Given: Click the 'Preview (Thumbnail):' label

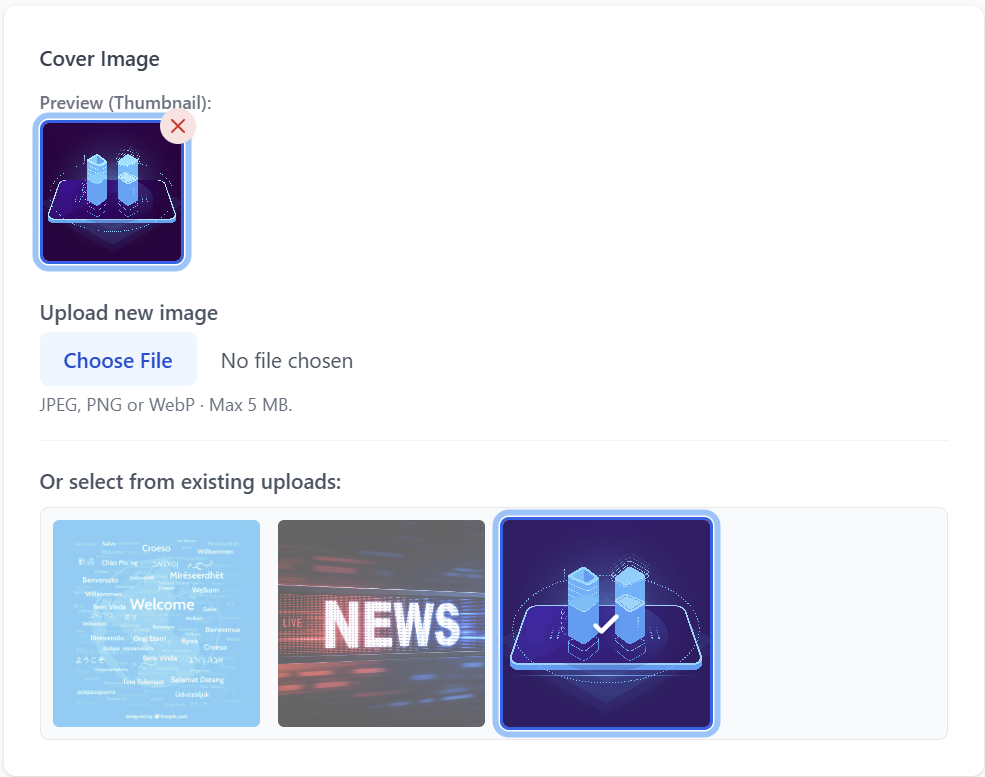Looking at the screenshot, I should point(126,102).
